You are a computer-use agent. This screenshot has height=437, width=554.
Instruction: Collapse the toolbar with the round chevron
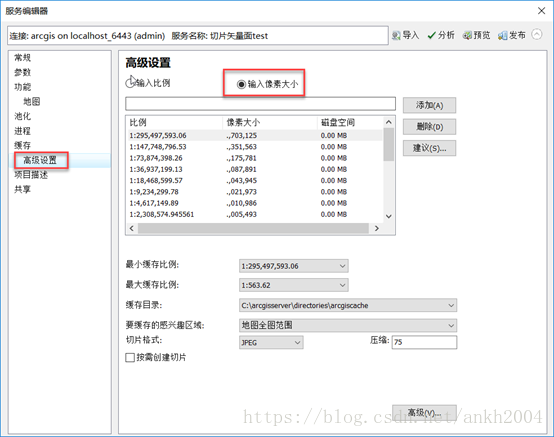537,34
